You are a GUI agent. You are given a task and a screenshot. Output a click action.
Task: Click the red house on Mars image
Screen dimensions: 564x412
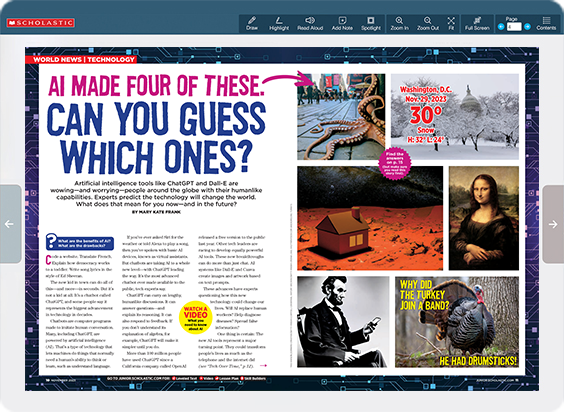(x=370, y=218)
